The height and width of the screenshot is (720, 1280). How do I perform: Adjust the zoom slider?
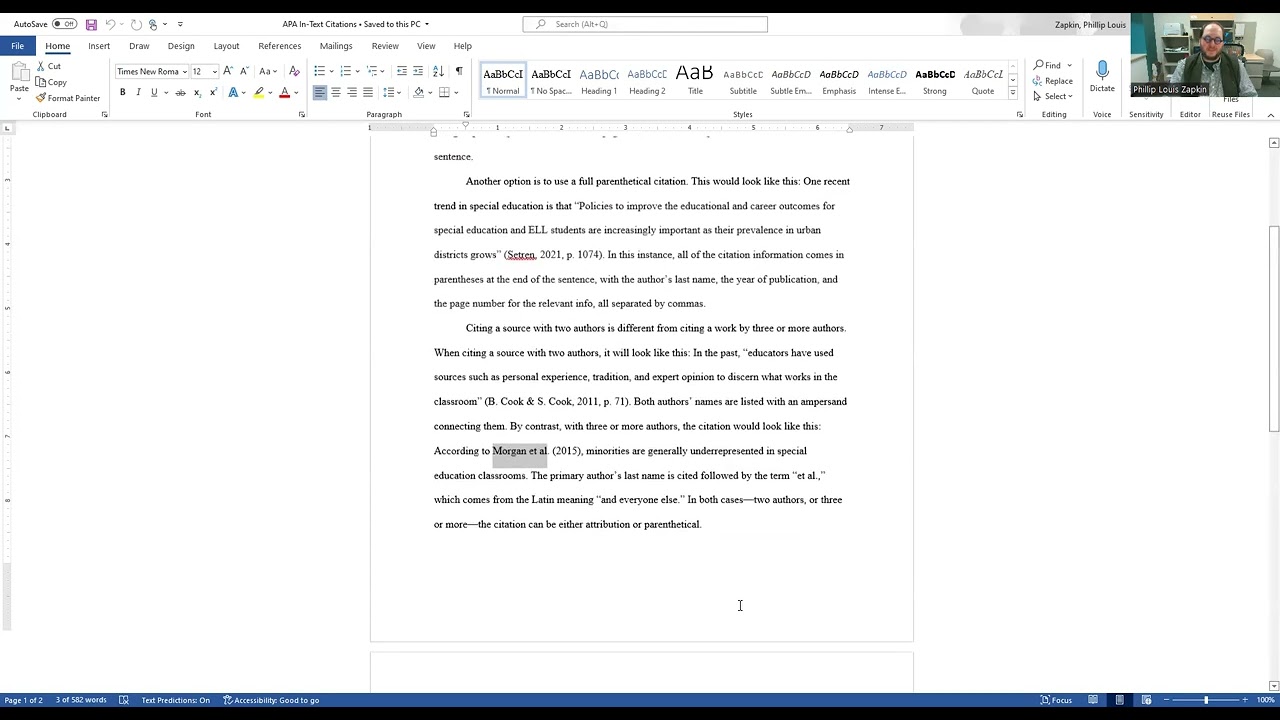coord(1205,700)
